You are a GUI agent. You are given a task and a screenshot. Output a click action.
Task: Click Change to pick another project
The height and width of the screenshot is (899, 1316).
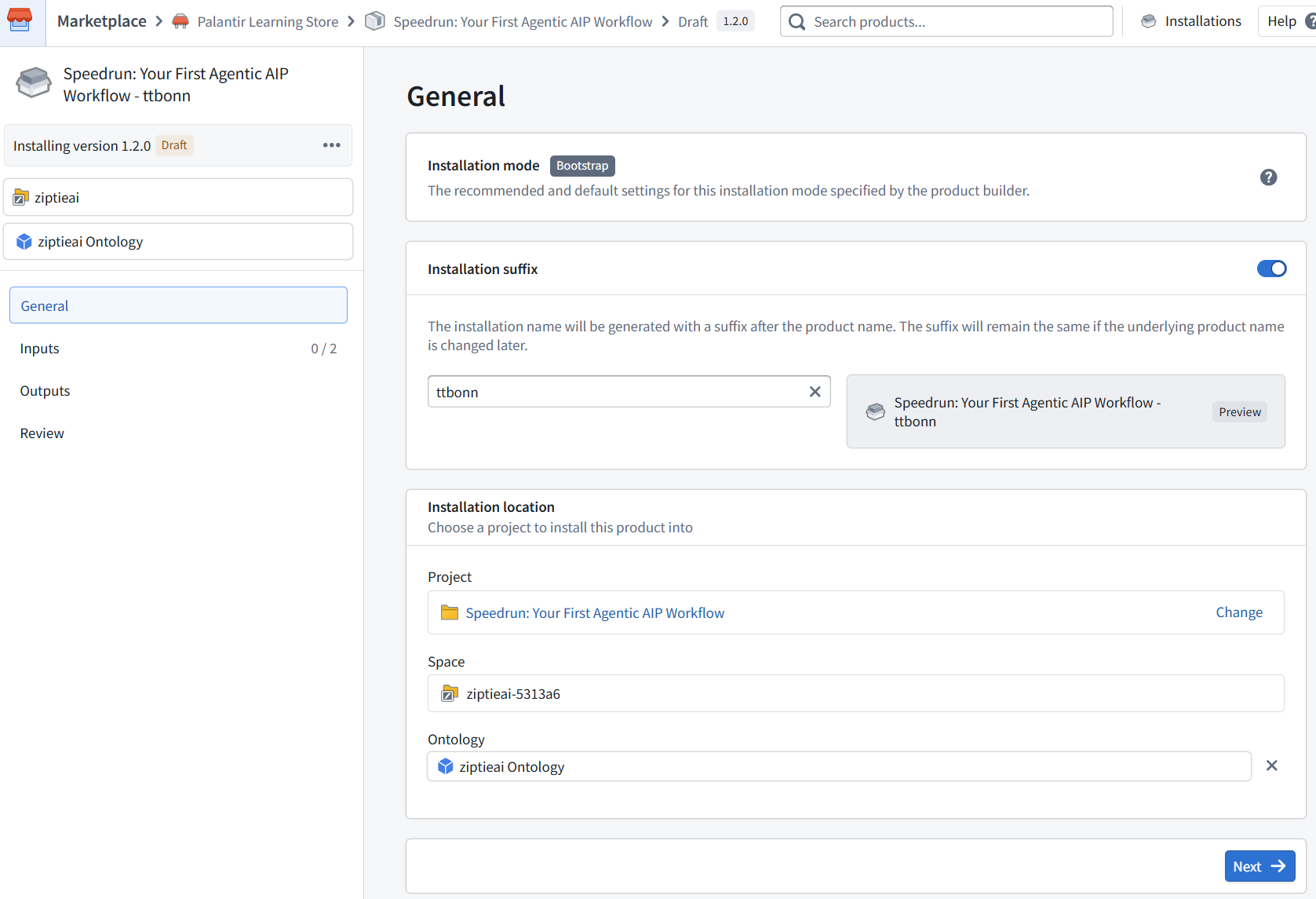[x=1239, y=612]
